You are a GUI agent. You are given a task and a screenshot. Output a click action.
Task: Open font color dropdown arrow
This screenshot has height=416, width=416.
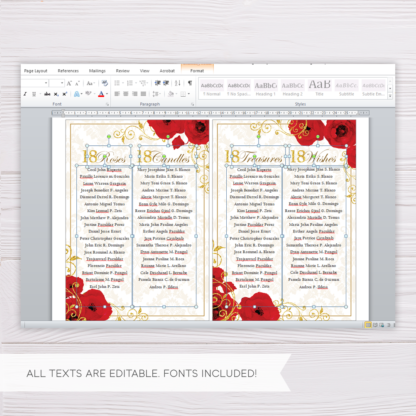click(x=107, y=94)
